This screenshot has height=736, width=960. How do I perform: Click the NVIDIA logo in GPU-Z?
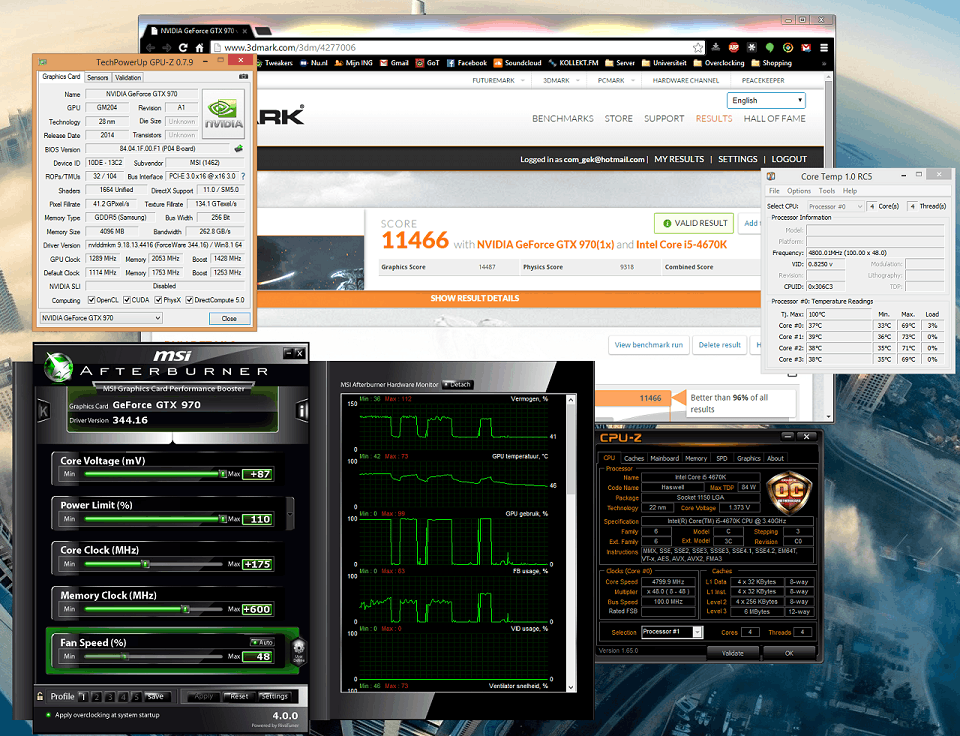[x=223, y=113]
